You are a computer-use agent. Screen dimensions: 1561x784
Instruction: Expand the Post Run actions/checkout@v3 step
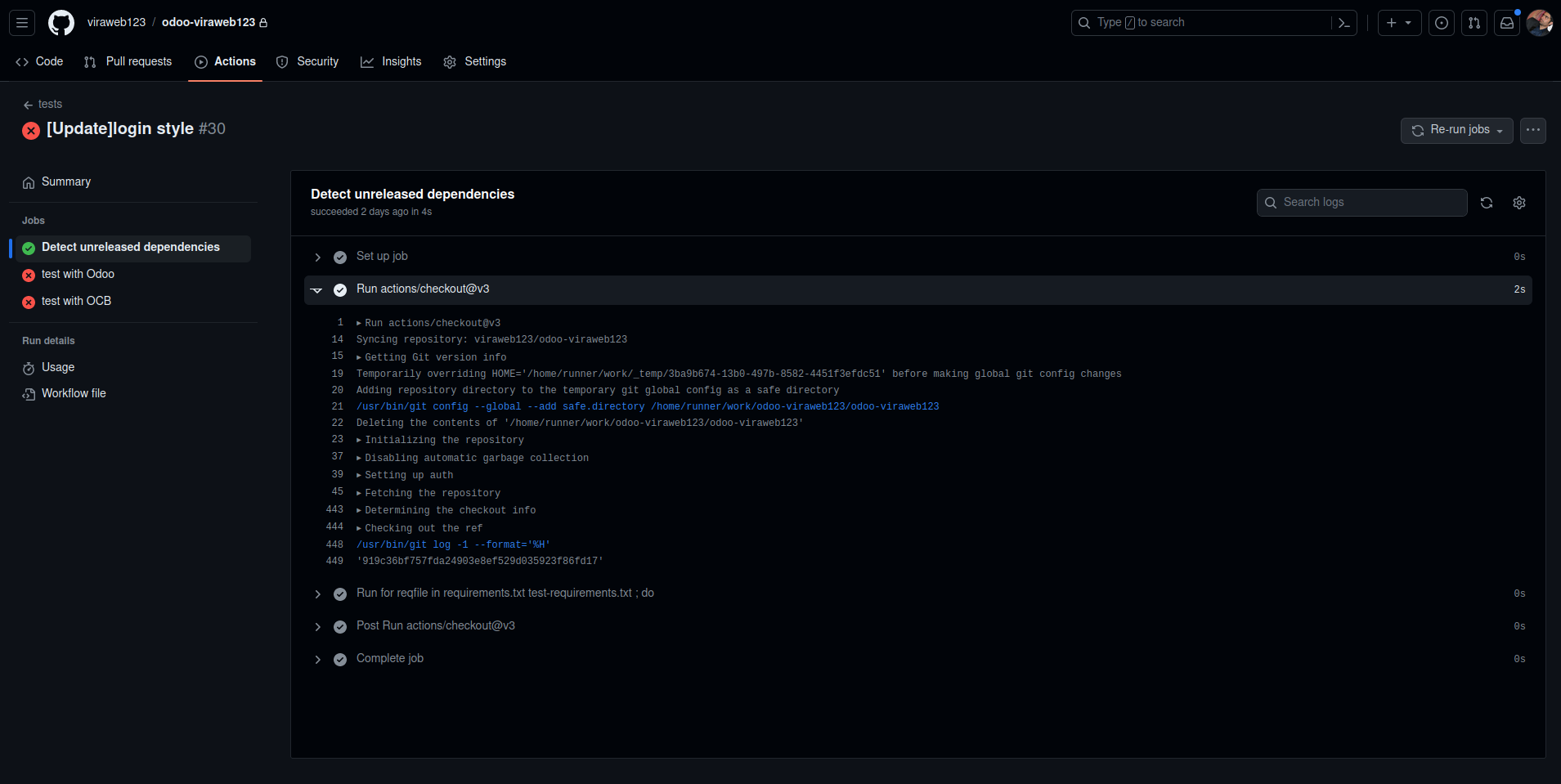click(x=917, y=626)
